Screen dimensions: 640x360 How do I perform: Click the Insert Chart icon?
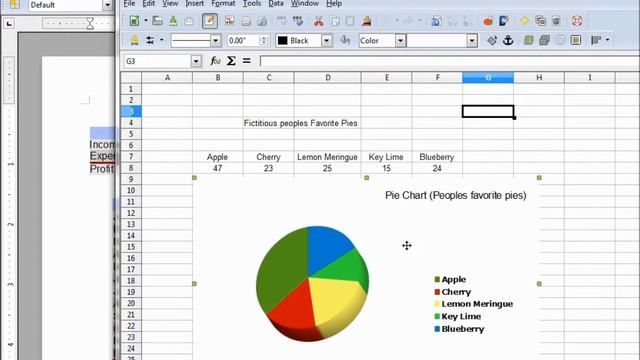click(x=488, y=21)
